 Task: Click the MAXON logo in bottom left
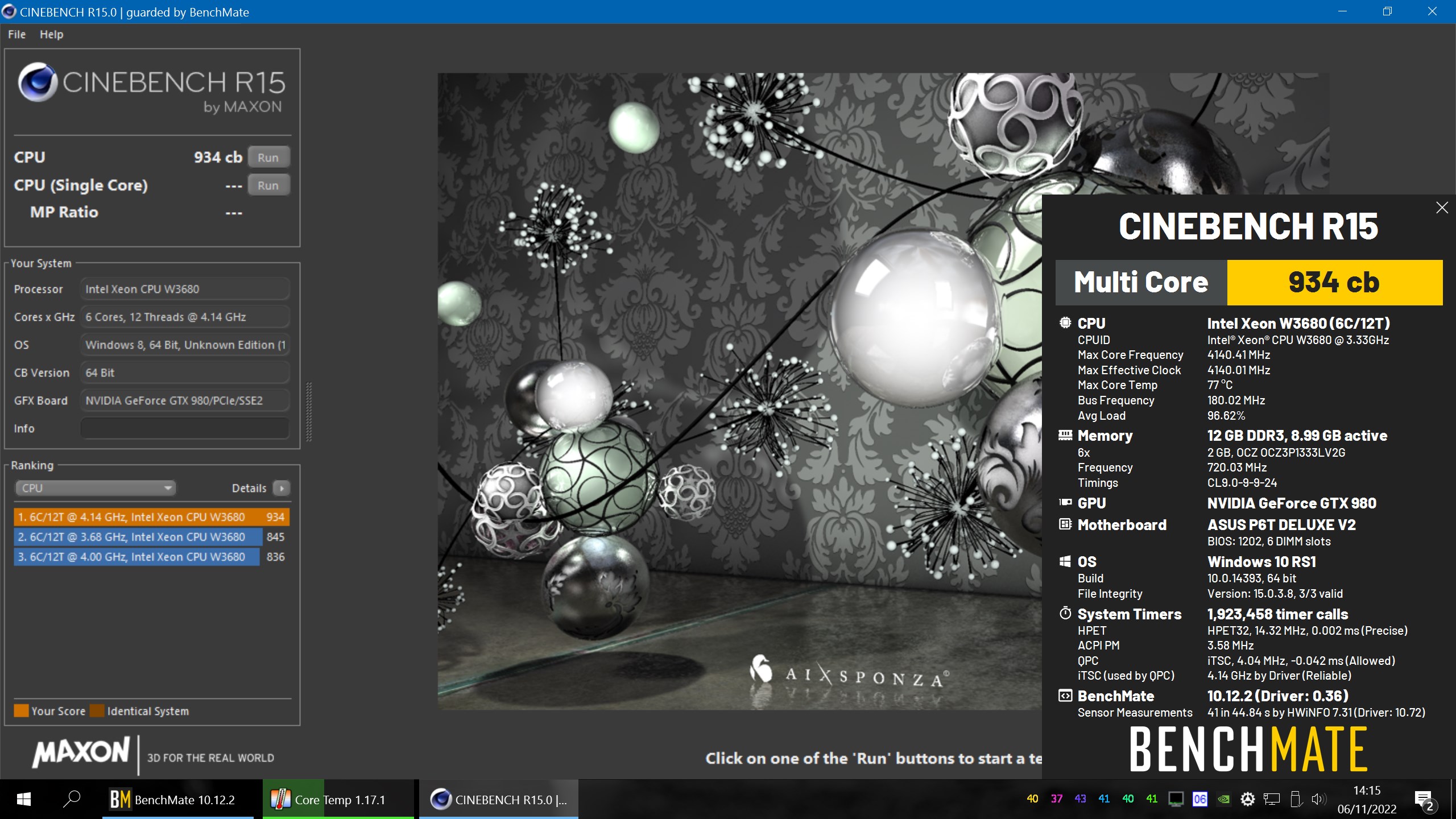tap(81, 752)
